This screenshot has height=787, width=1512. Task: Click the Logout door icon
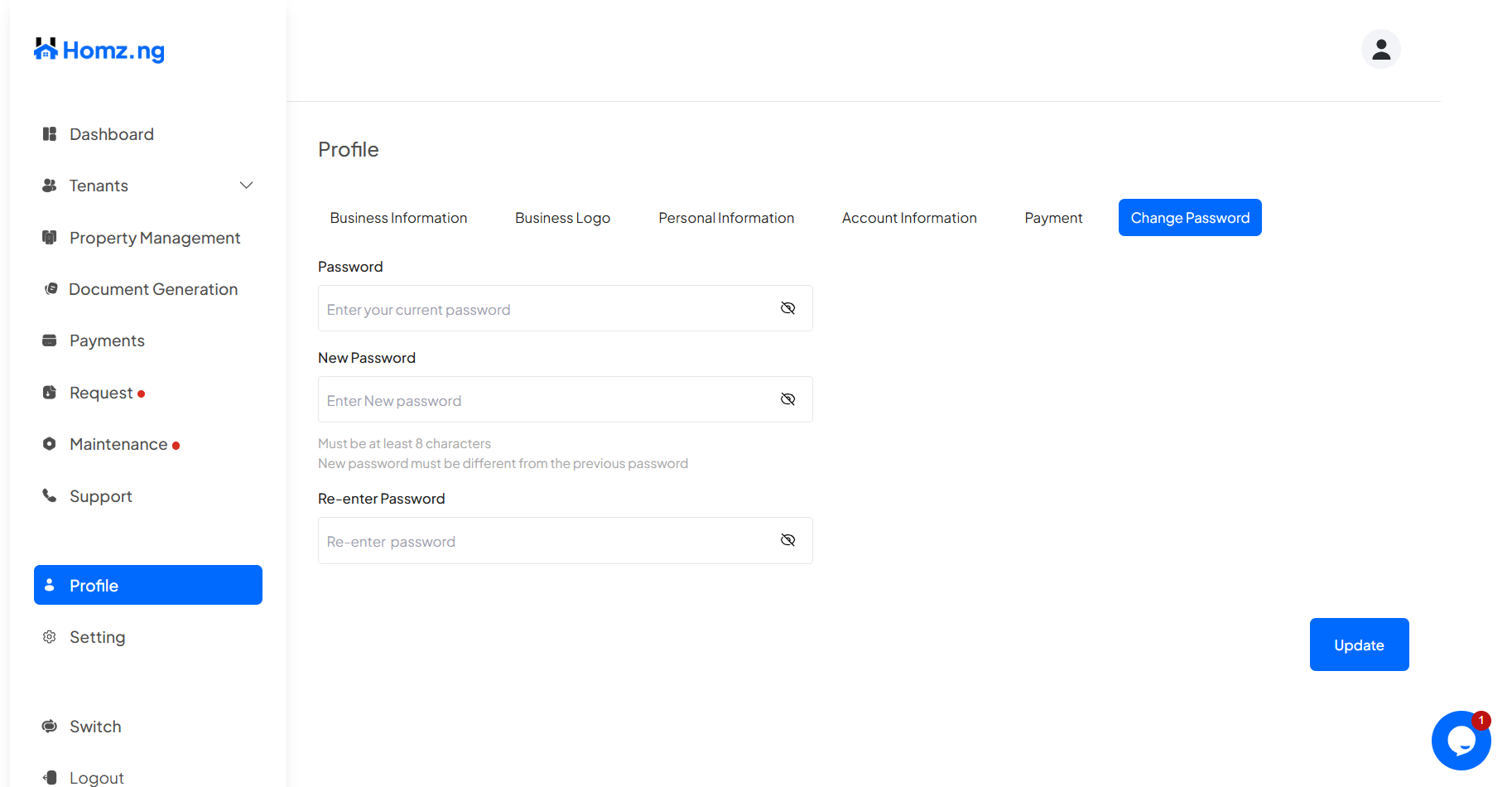tap(50, 777)
